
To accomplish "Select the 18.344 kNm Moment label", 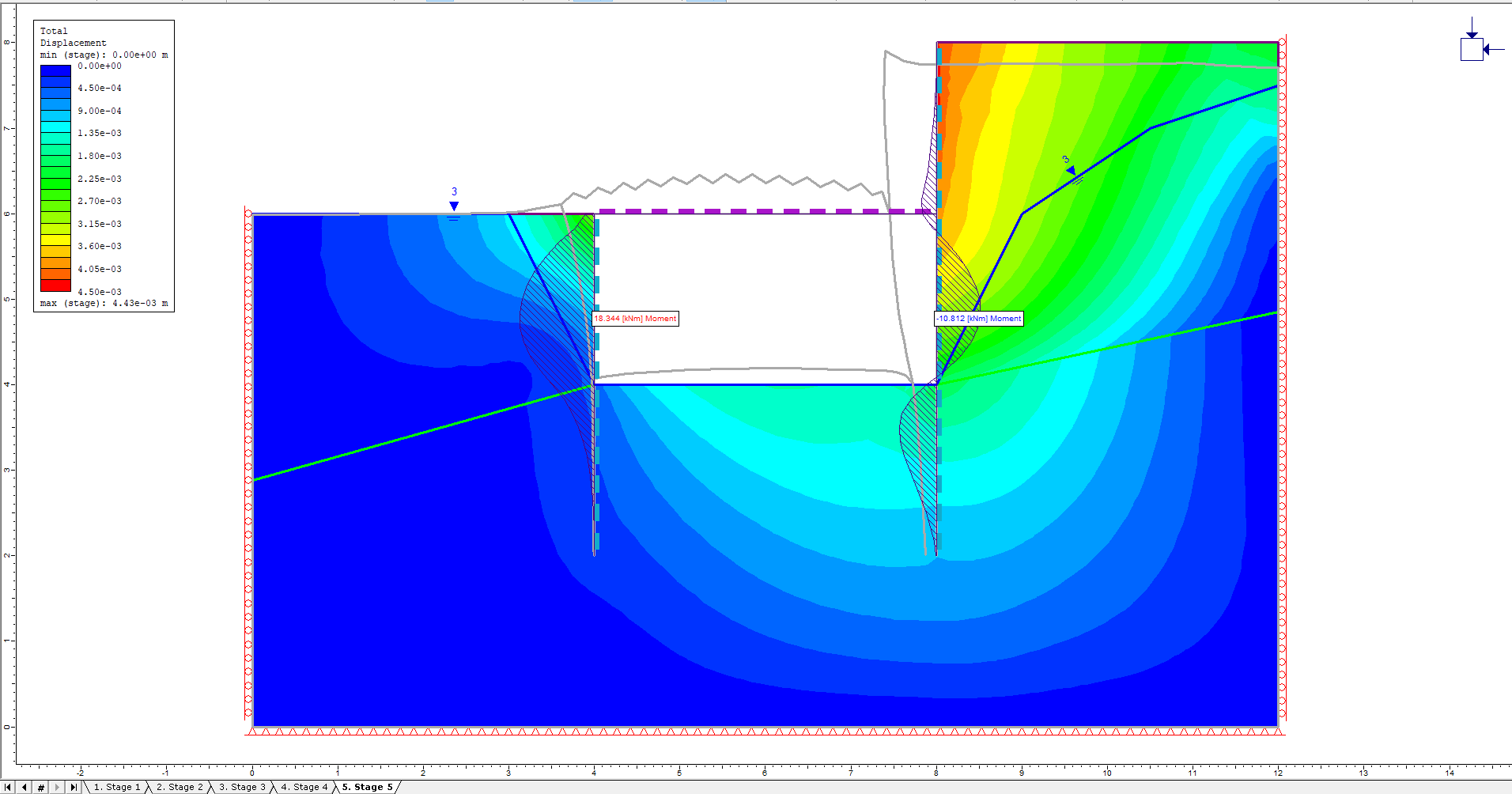I will click(635, 319).
